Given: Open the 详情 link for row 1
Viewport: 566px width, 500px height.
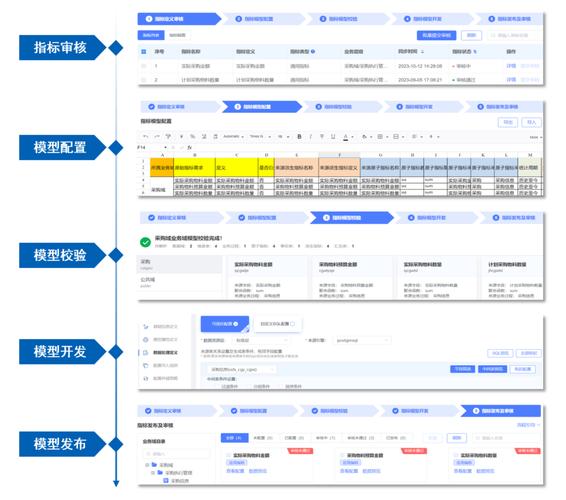Looking at the screenshot, I should [511, 66].
